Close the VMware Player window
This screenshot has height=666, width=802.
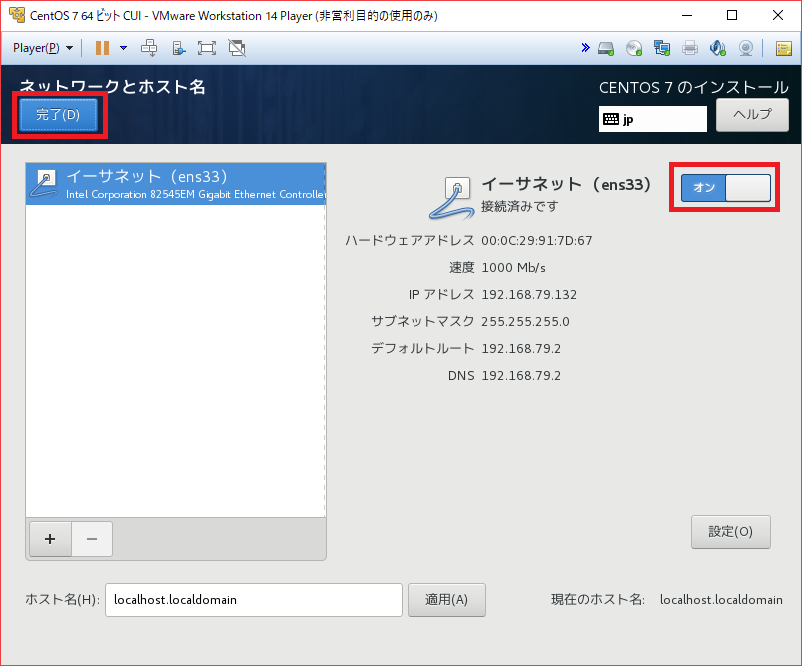777,15
